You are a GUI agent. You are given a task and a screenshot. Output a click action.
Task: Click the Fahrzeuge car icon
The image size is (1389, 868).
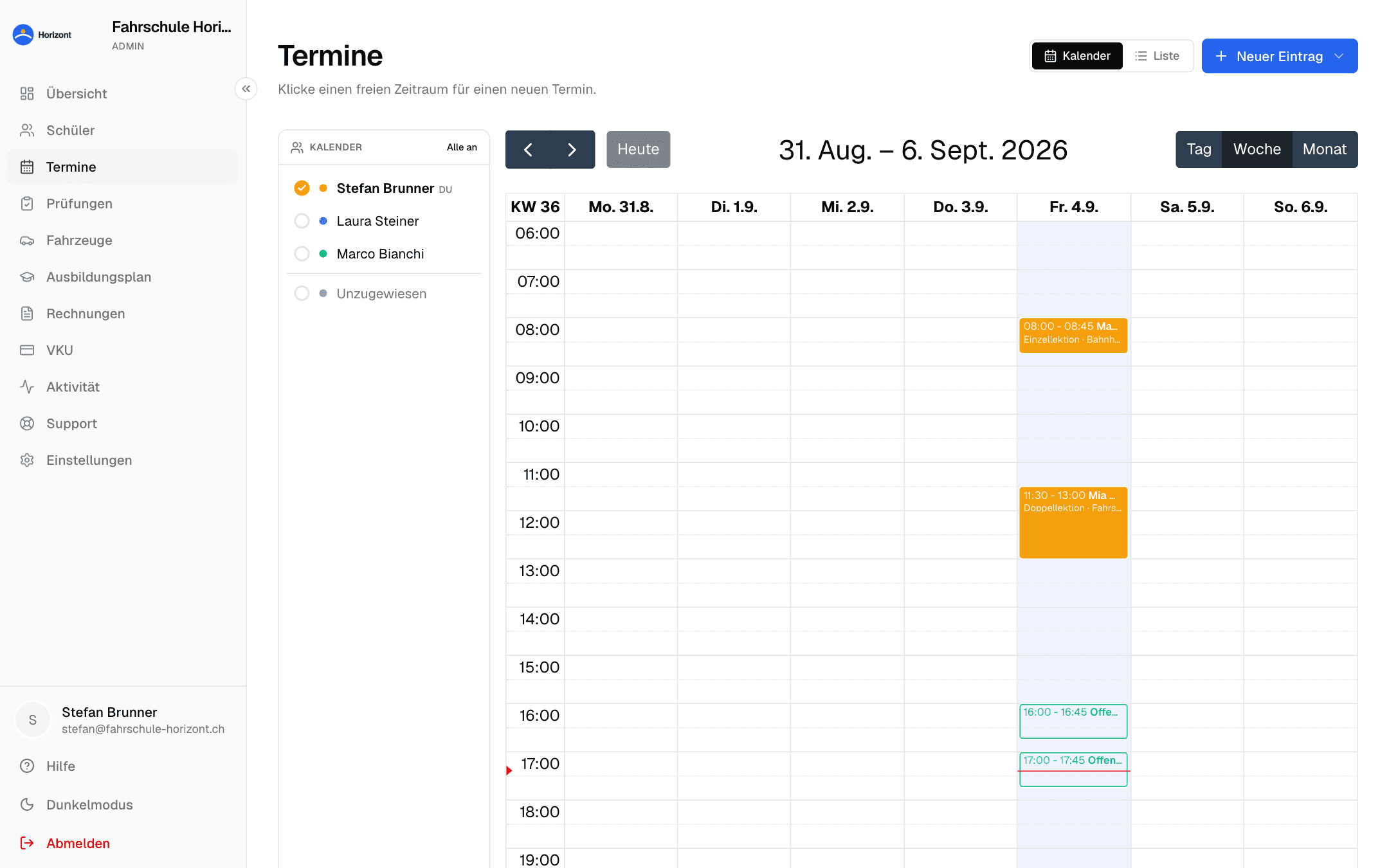click(x=27, y=240)
